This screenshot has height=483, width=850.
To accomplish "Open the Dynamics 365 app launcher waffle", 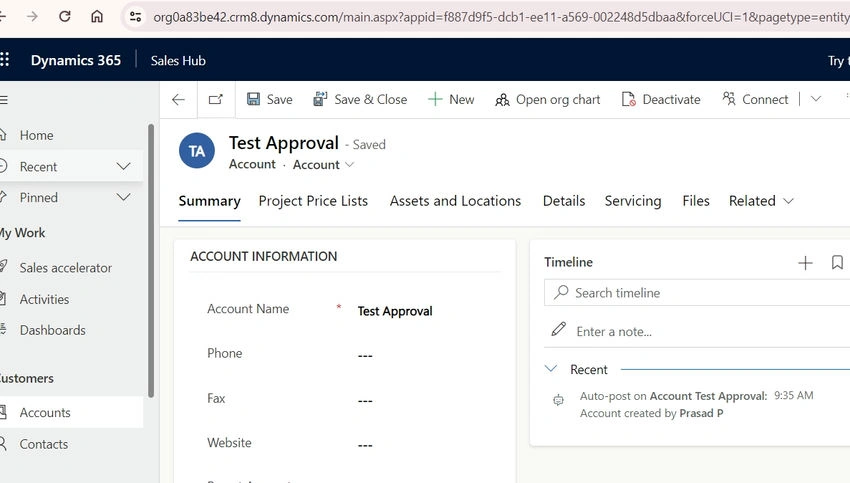I will click(x=4, y=59).
